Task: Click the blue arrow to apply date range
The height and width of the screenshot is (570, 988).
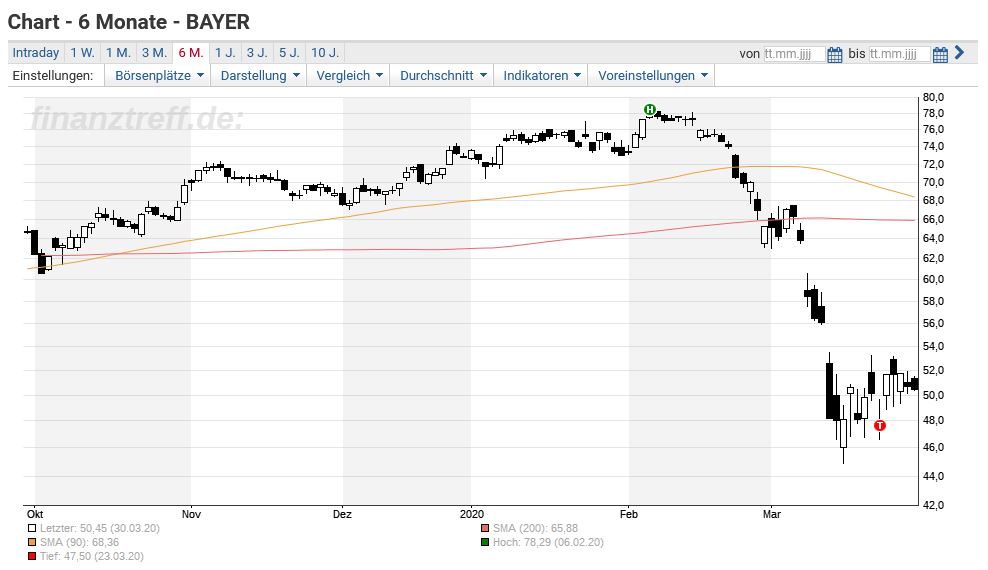Action: pyautogui.click(x=960, y=52)
